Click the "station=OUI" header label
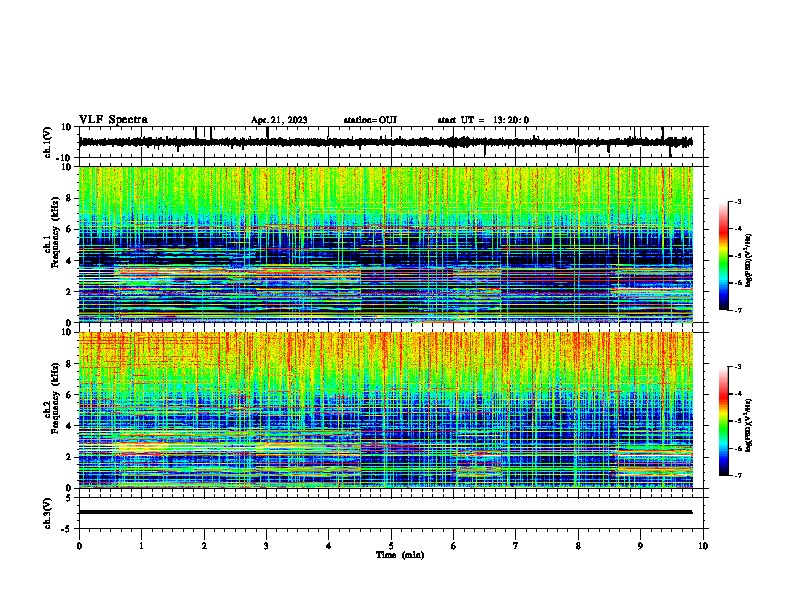792x612 pixels. pos(370,120)
